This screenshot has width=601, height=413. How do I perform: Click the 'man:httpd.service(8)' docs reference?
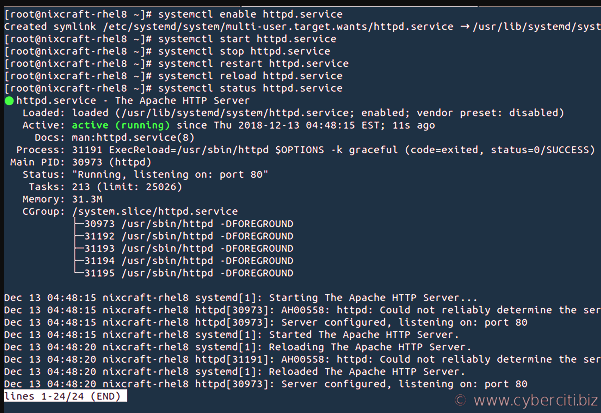pos(133,138)
